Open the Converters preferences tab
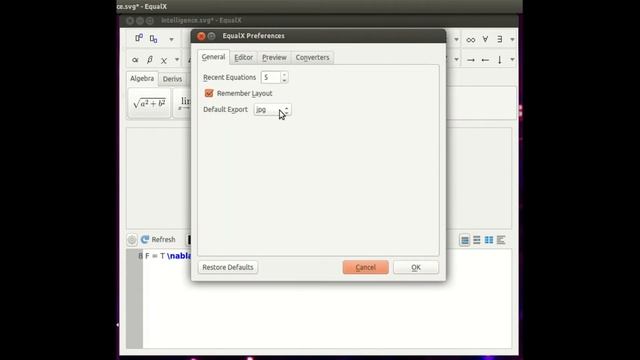The width and height of the screenshot is (640, 360). coord(312,58)
